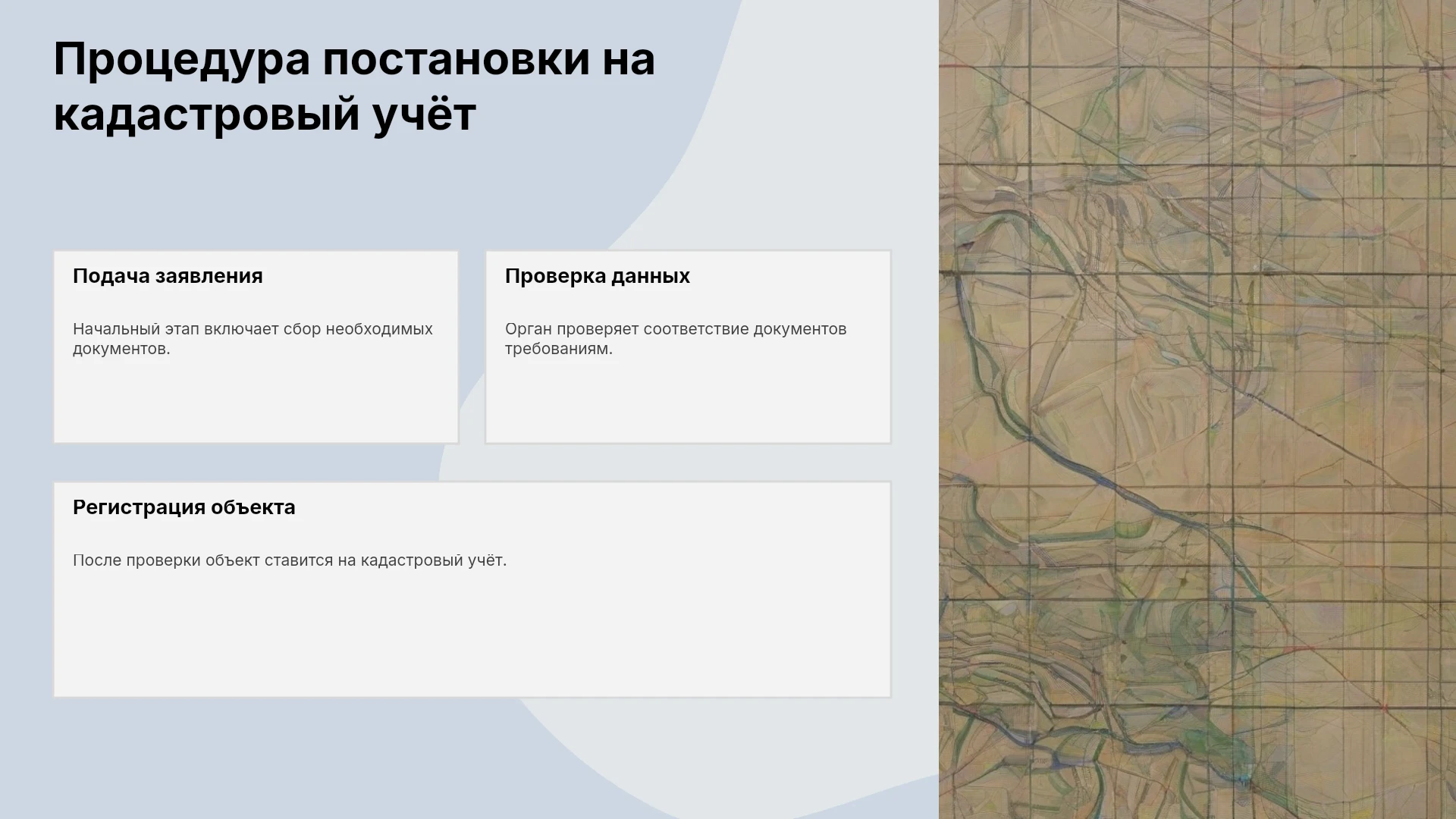Click empty space inside the "Проверка данных" card
The height and width of the screenshot is (819, 1456).
pos(688,402)
